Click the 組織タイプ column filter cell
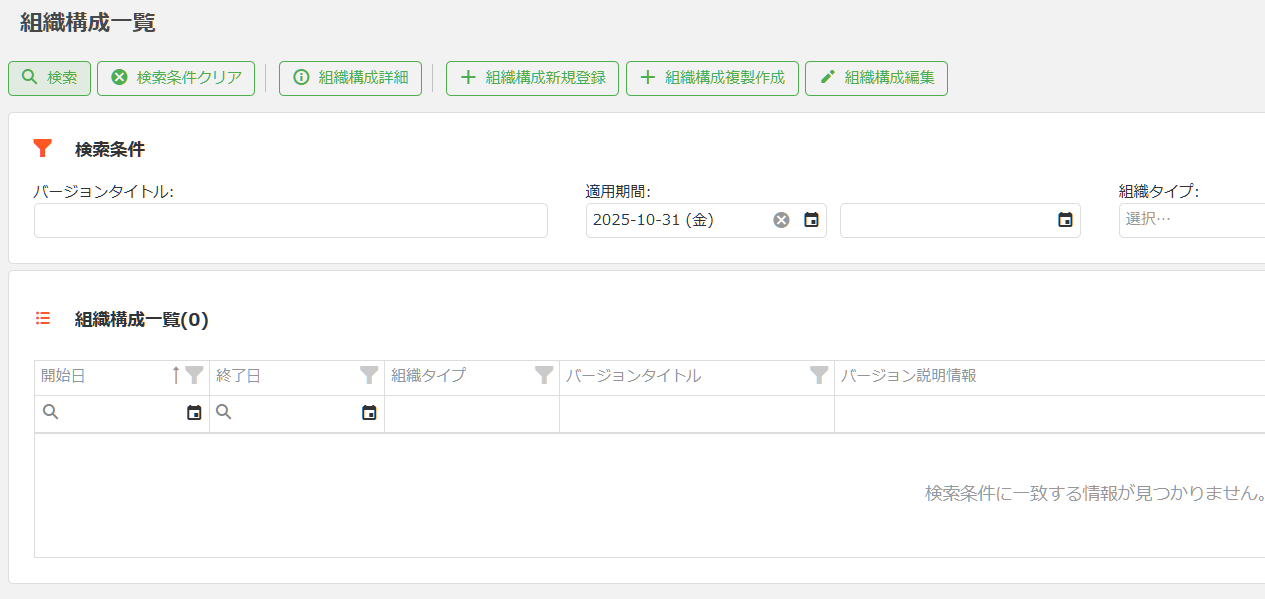 pos(471,413)
